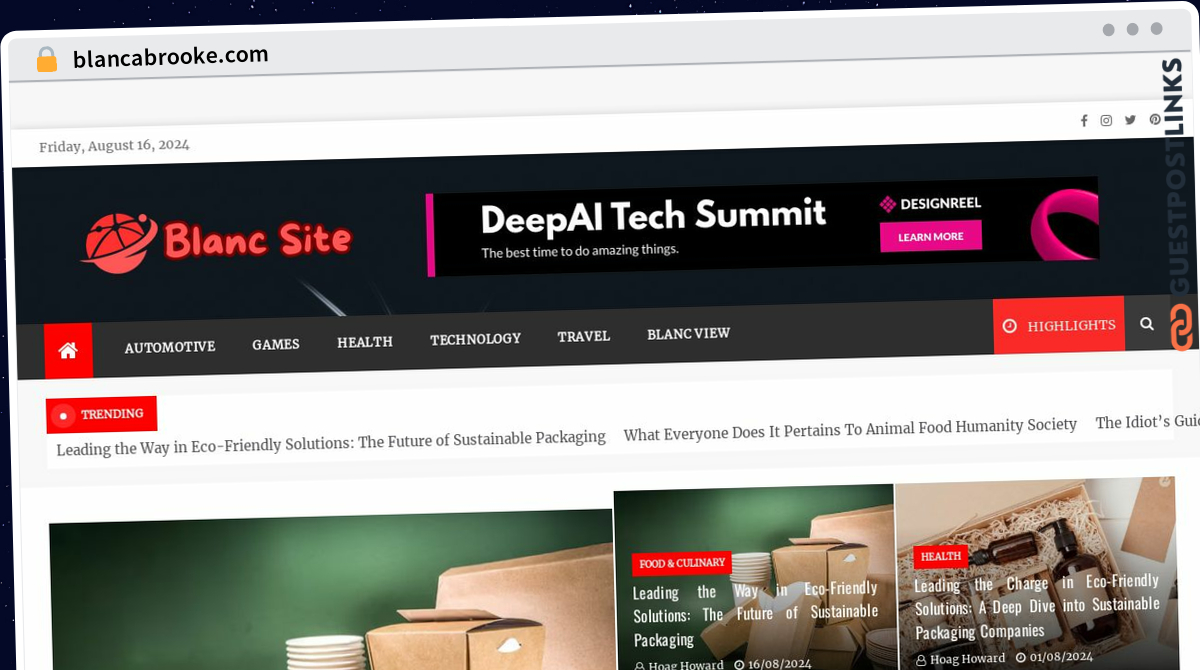Open the Facebook social icon
Screen dimensions: 1200x670
click(x=1084, y=121)
